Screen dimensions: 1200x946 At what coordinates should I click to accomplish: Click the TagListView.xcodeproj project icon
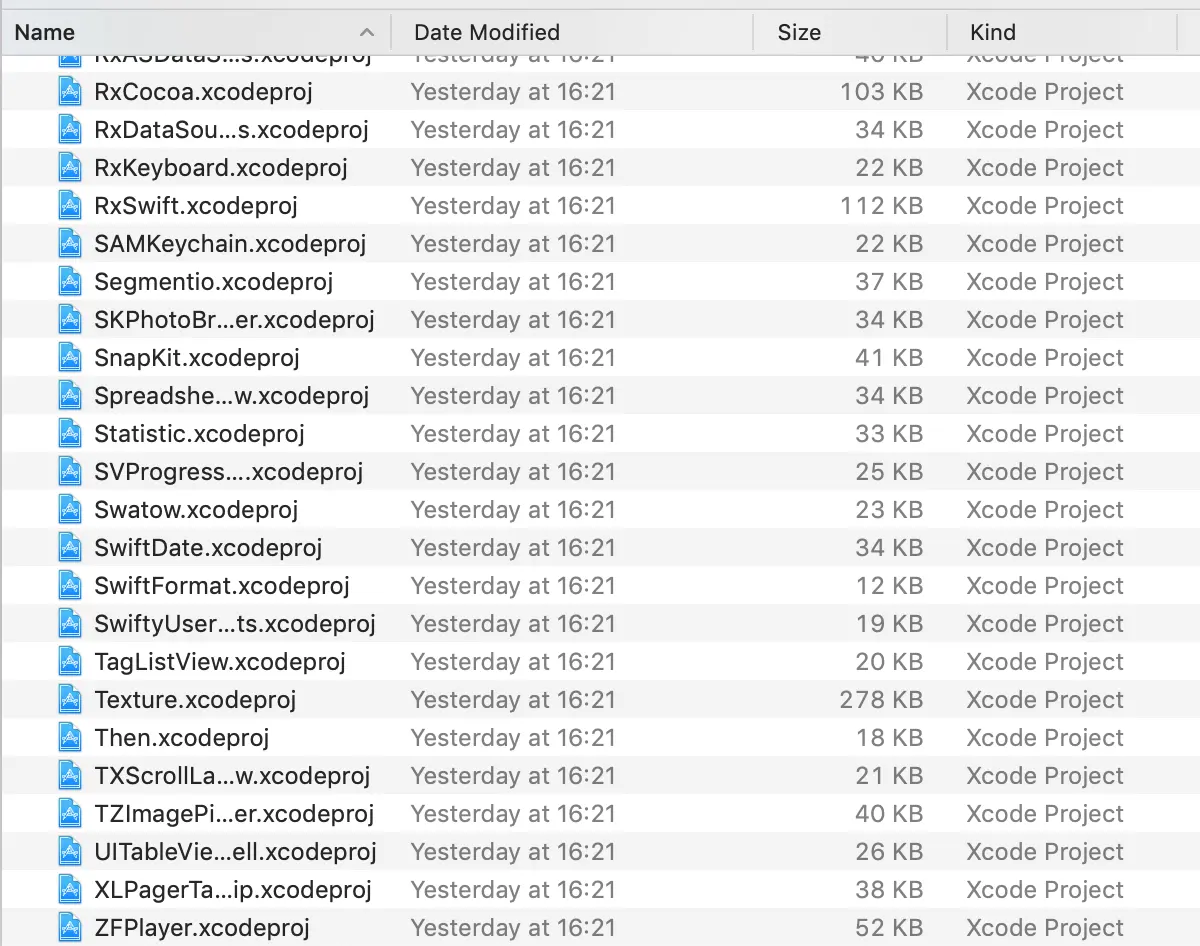(70, 662)
